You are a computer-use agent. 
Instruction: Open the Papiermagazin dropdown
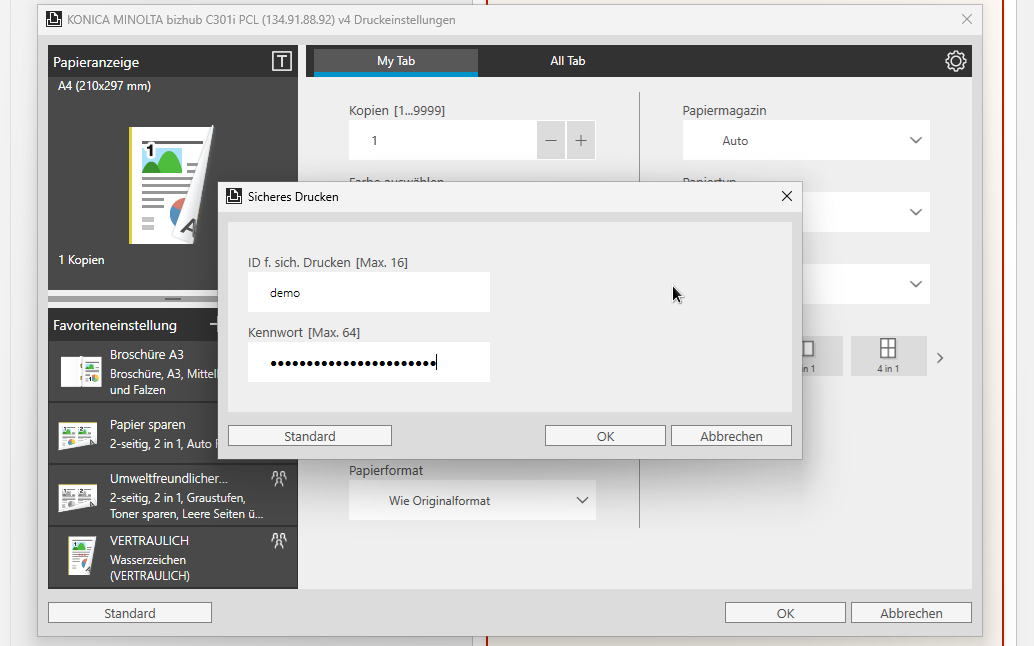click(x=806, y=141)
